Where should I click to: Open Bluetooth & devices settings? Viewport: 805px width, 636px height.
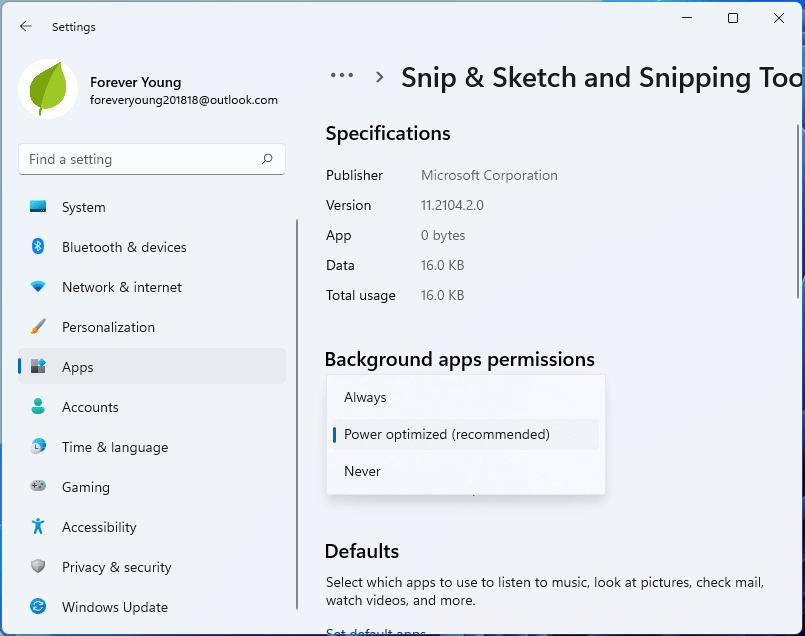(x=152, y=247)
